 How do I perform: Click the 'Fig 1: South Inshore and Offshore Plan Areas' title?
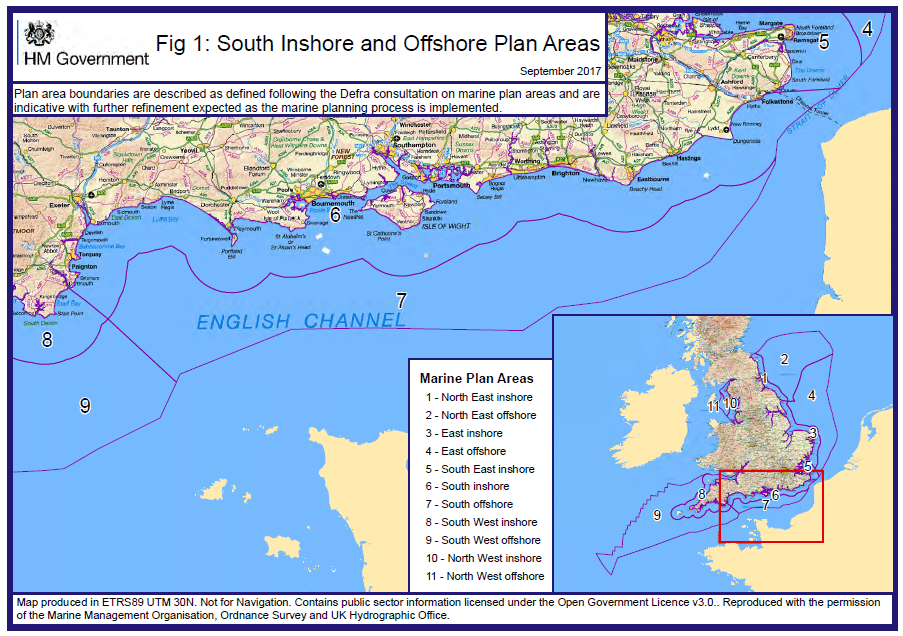(378, 44)
